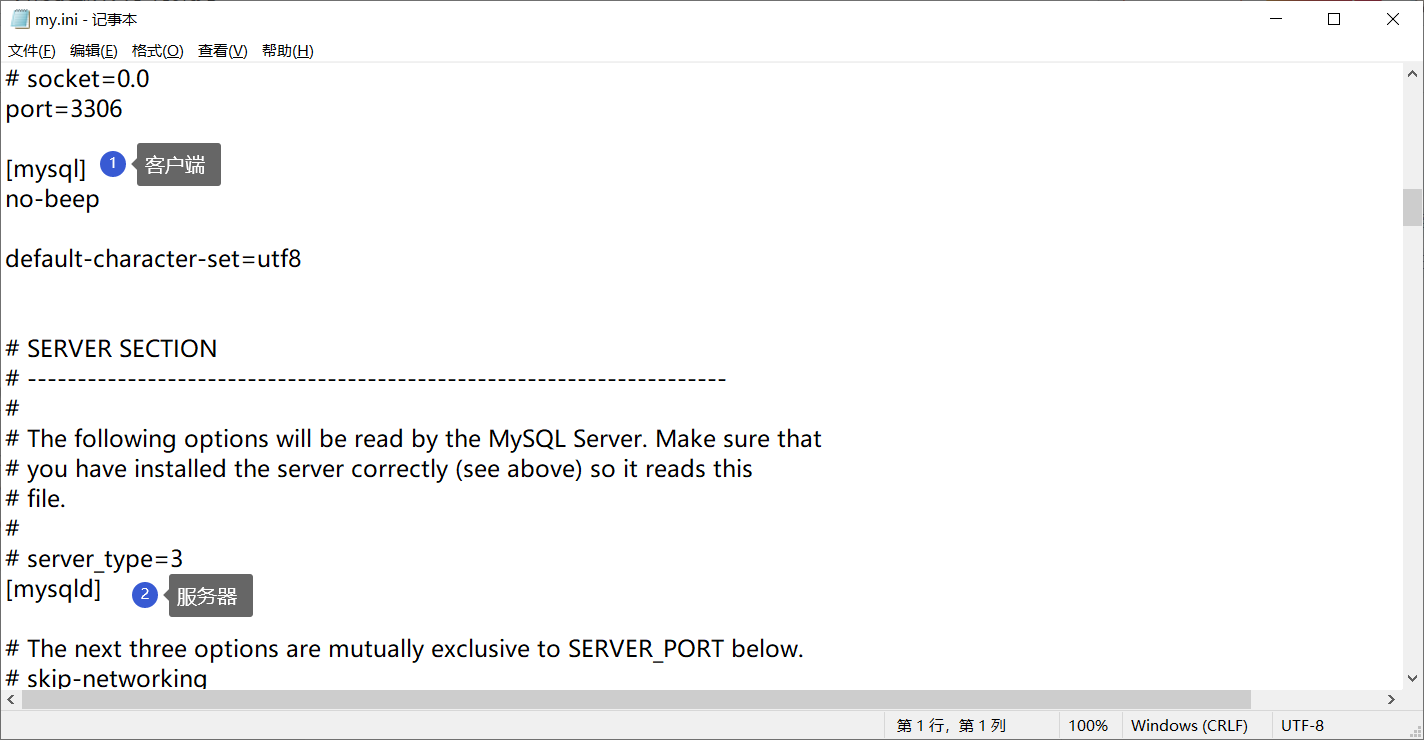Click the line starting '# The next three options'
This screenshot has height=740, width=1424.
click(404, 649)
